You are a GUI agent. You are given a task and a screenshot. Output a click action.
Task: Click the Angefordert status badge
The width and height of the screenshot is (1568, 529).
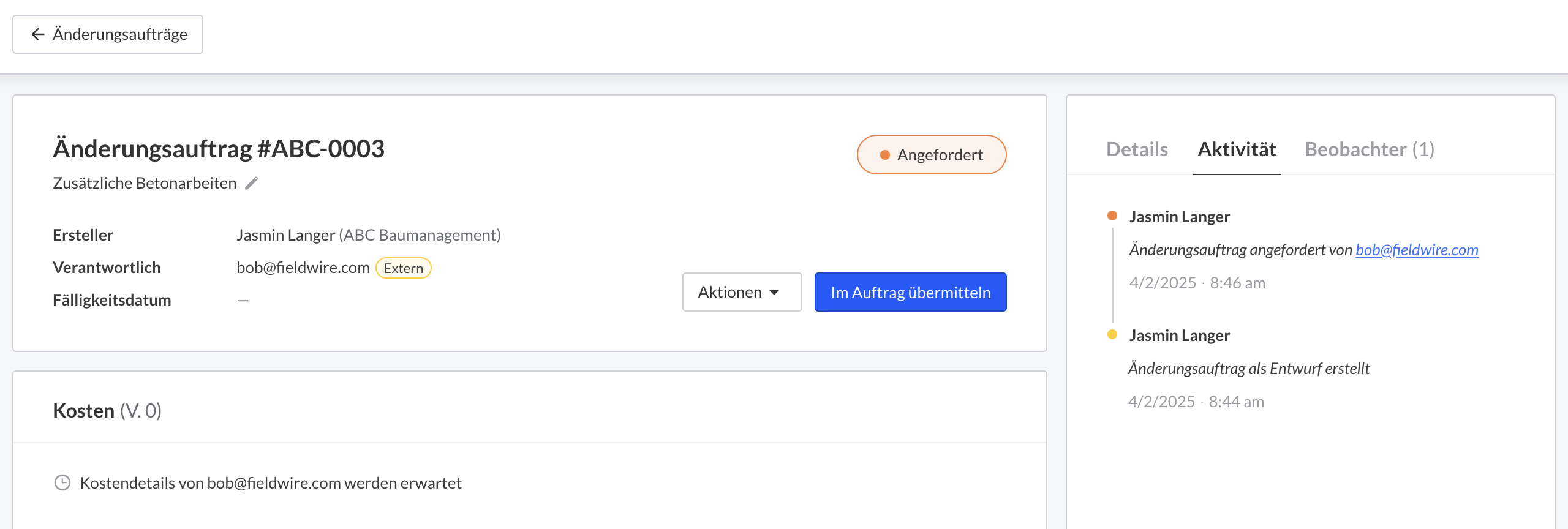point(931,155)
